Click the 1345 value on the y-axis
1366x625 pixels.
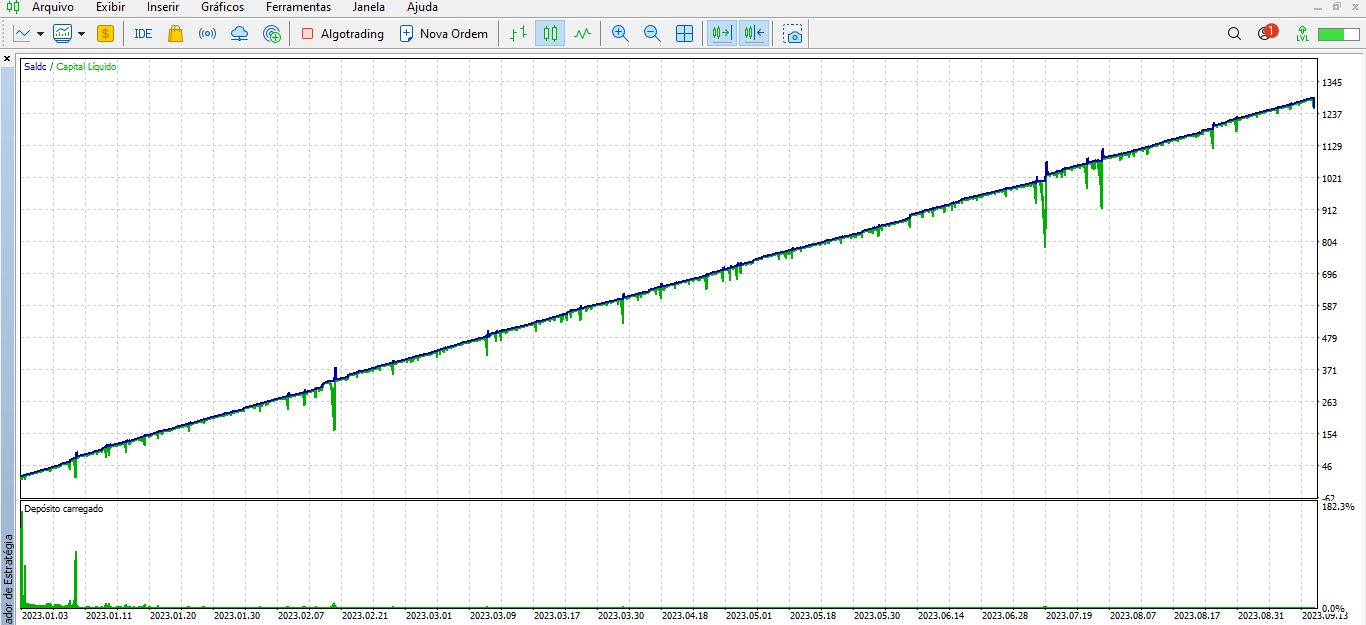point(1332,82)
